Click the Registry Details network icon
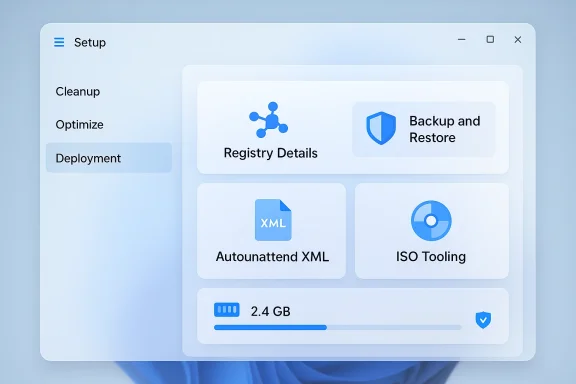The width and height of the screenshot is (576, 384). [x=269, y=120]
